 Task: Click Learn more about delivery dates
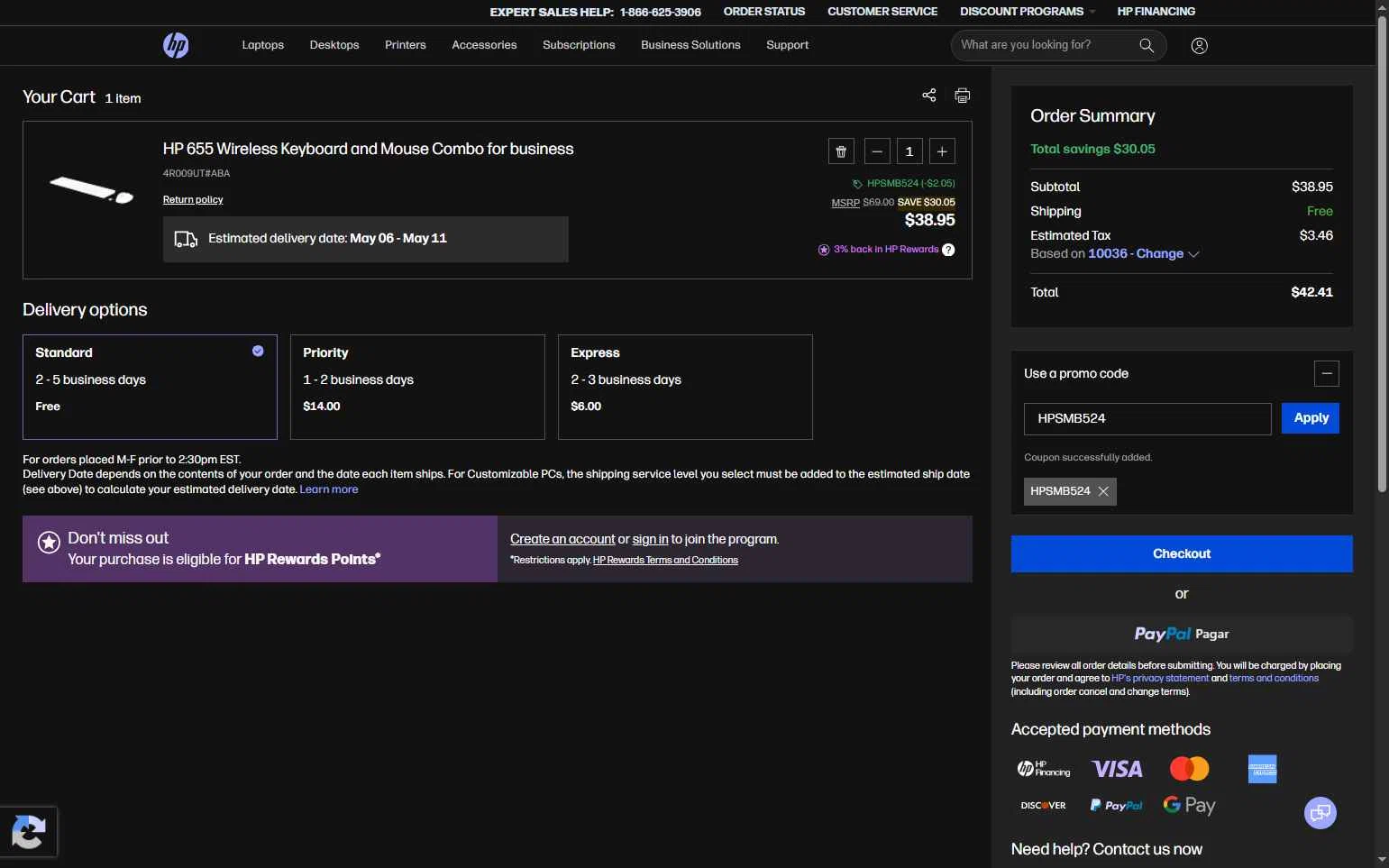329,489
